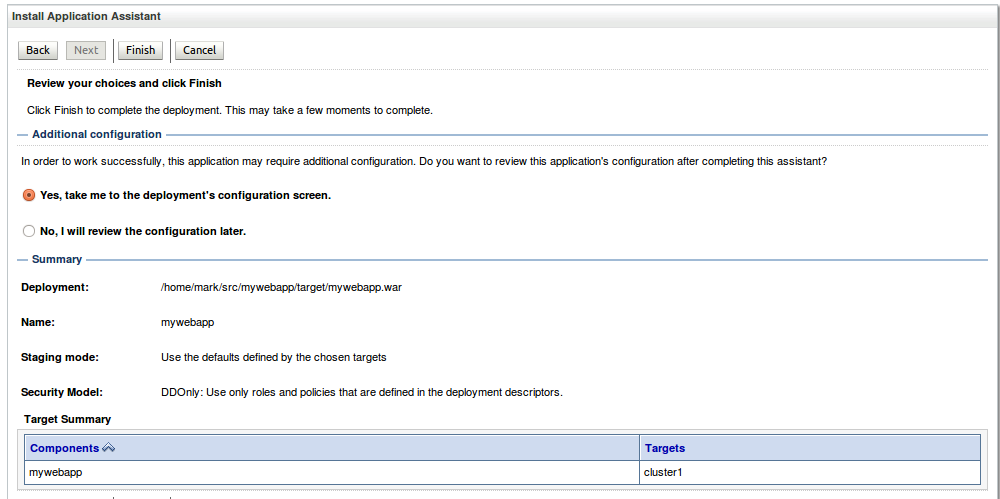Select the mywebapp cell in Target Summary table
The height and width of the screenshot is (499, 1000).
point(56,472)
